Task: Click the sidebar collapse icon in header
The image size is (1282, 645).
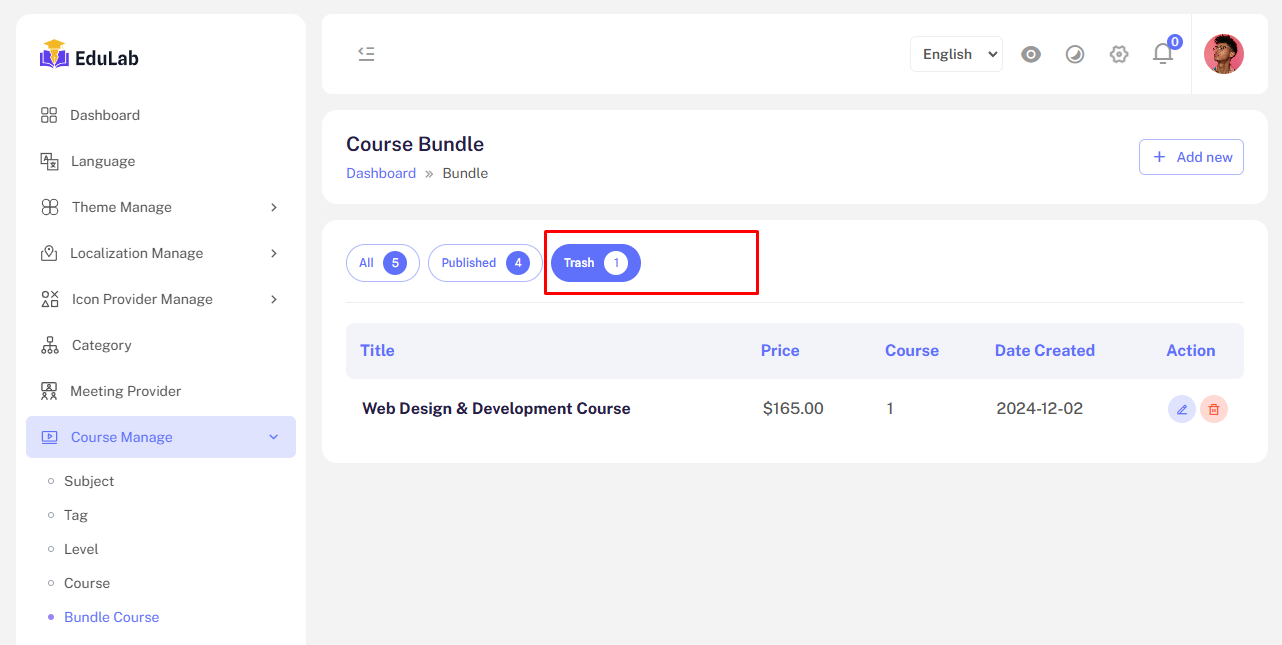Action: [x=366, y=54]
